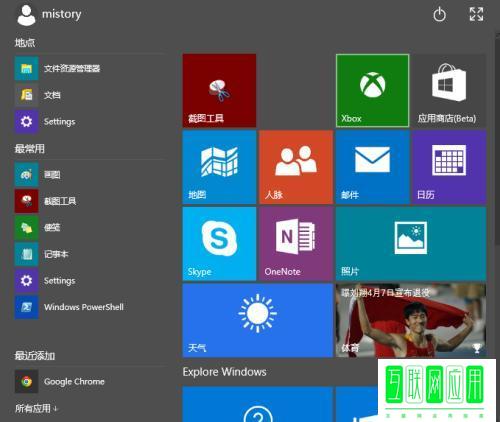Open the 体育 sports news tile
Viewport: 500px width, 422px height.
(411, 320)
